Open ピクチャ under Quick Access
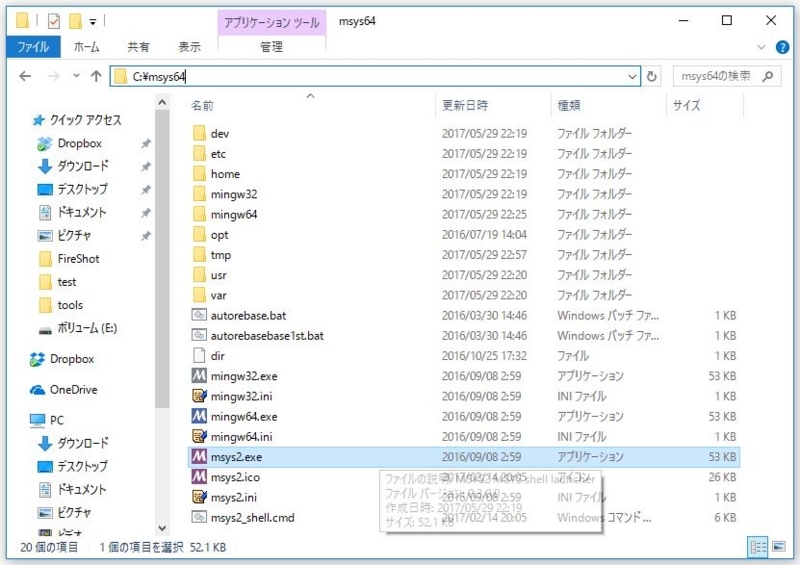800x565 pixels. [x=64, y=235]
